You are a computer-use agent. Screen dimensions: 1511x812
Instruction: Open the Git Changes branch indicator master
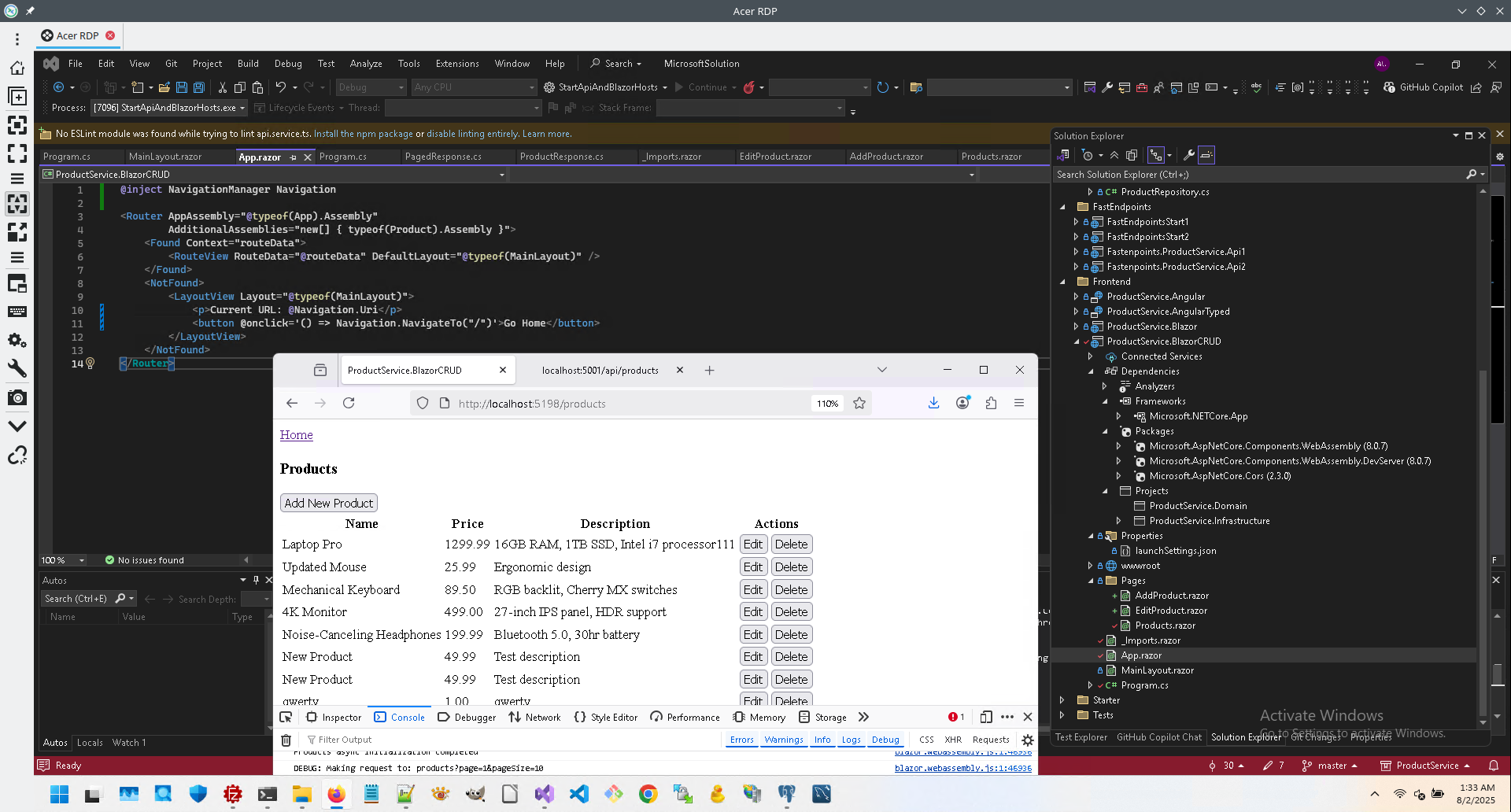[x=1330, y=766]
